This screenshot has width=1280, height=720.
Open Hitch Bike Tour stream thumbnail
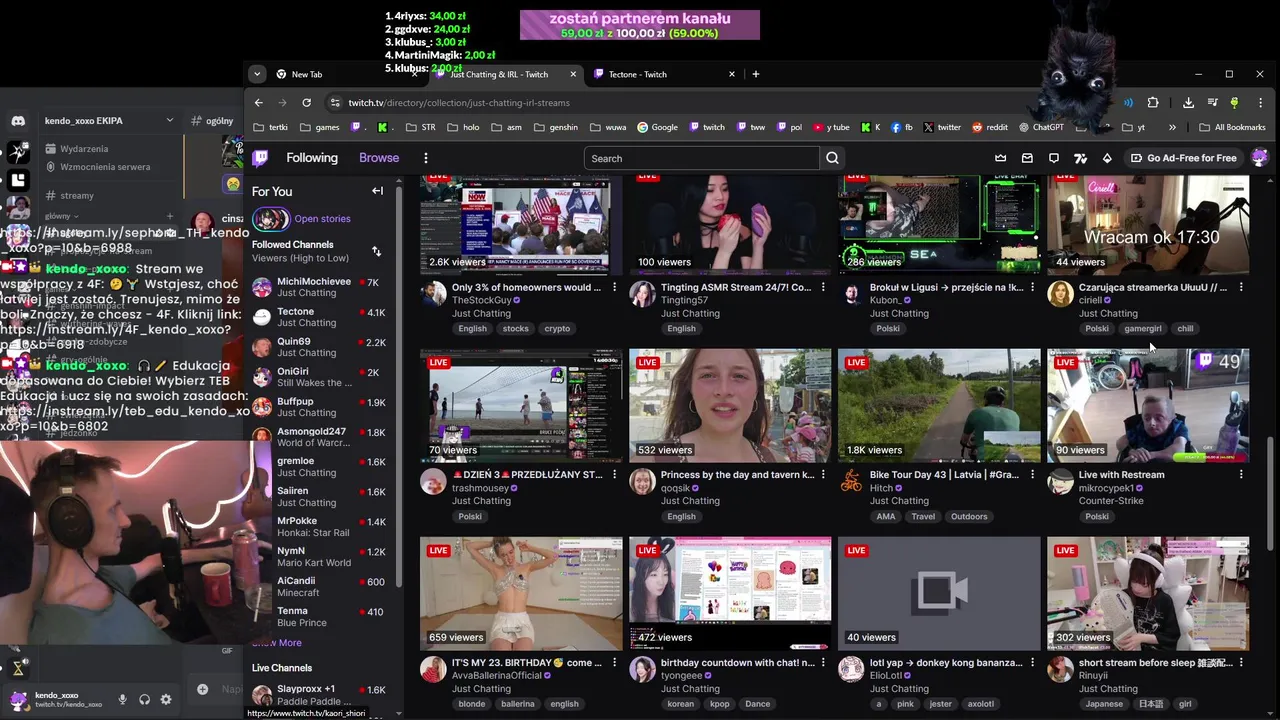point(939,405)
